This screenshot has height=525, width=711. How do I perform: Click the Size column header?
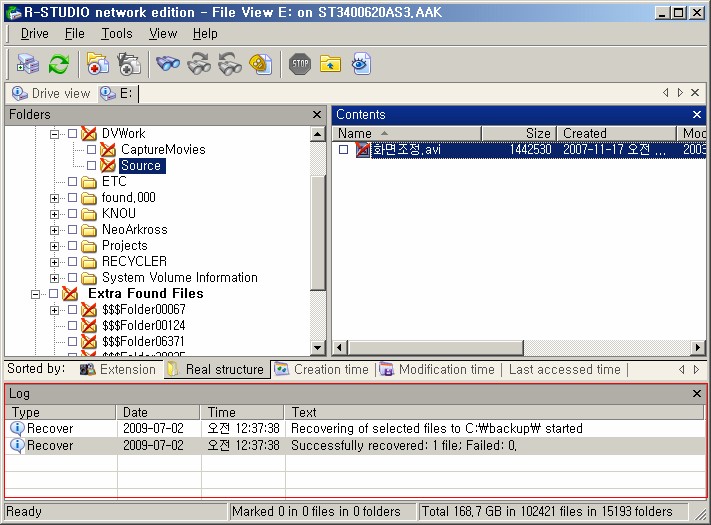(519, 133)
